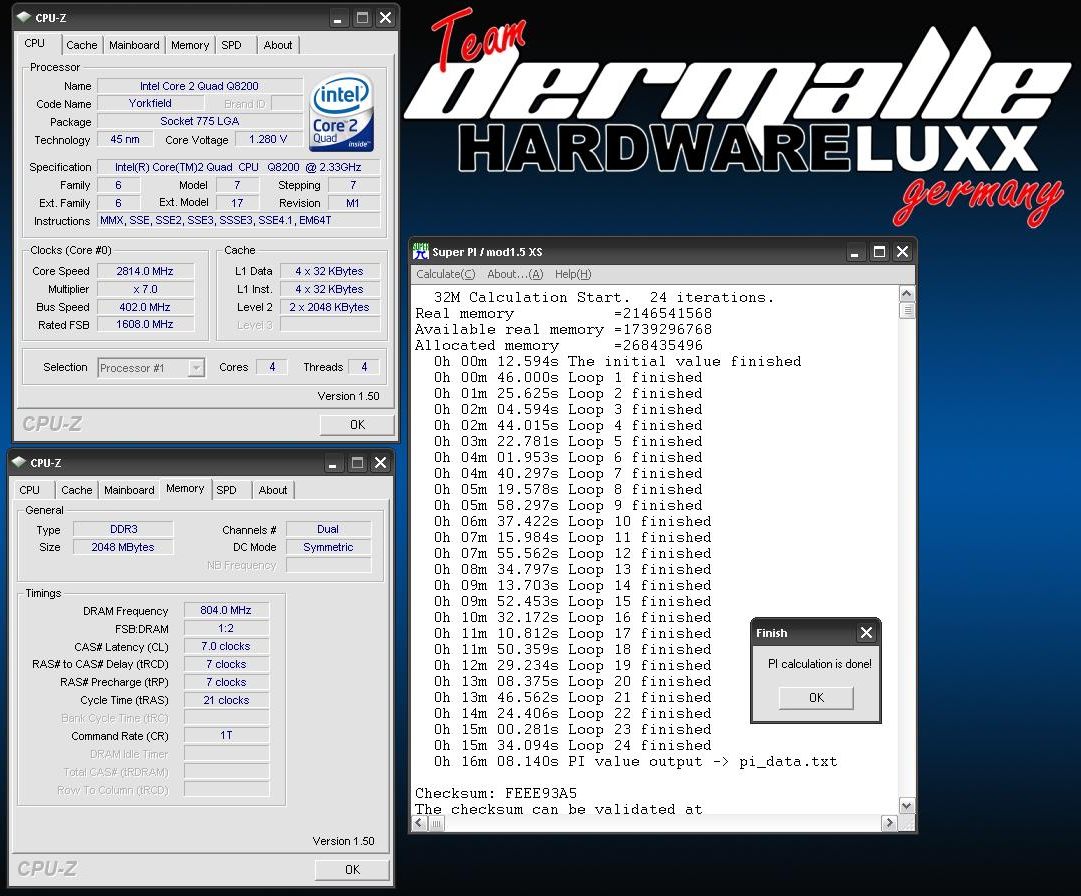Click the FSB:DRAM 1:2 field
Screen dimensions: 1081x896
[x=226, y=629]
